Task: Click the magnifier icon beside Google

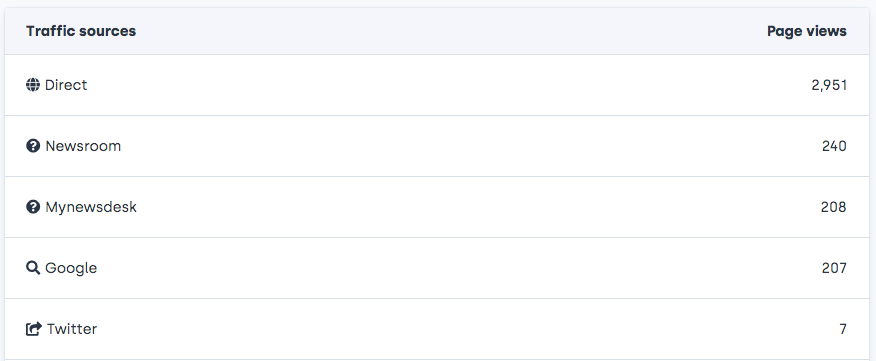Action: [x=33, y=268]
